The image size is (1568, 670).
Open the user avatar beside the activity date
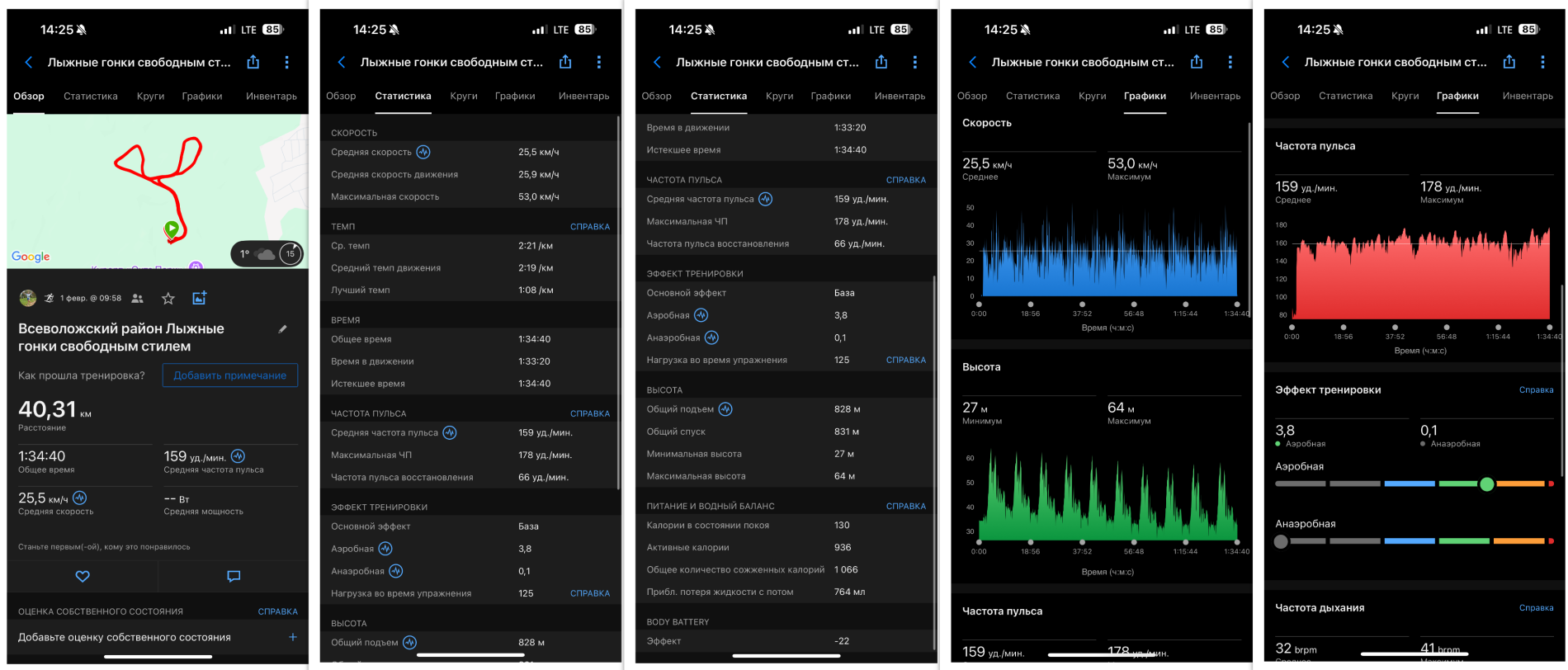click(27, 298)
